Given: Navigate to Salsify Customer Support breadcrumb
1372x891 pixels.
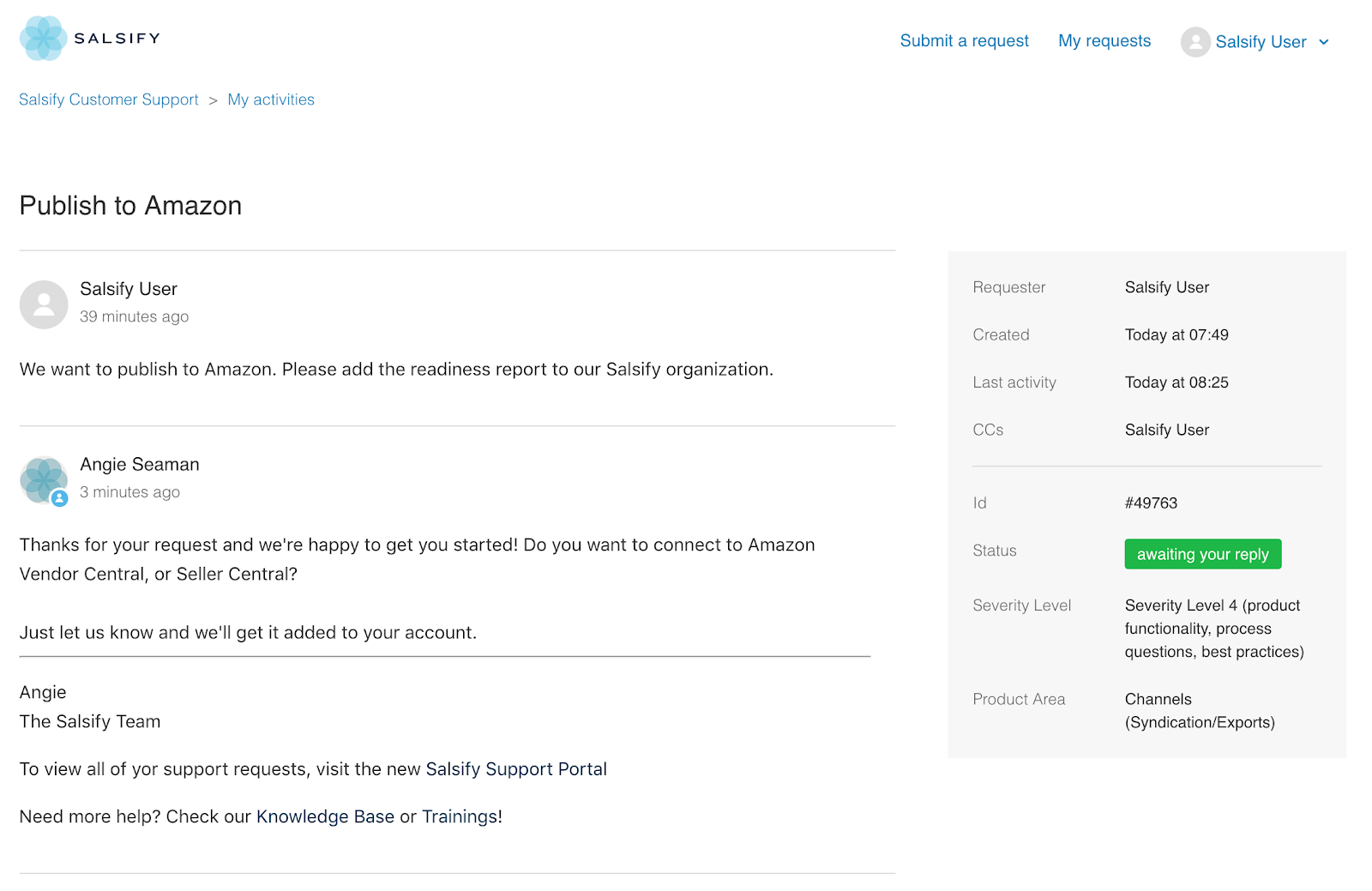Looking at the screenshot, I should pyautogui.click(x=109, y=99).
